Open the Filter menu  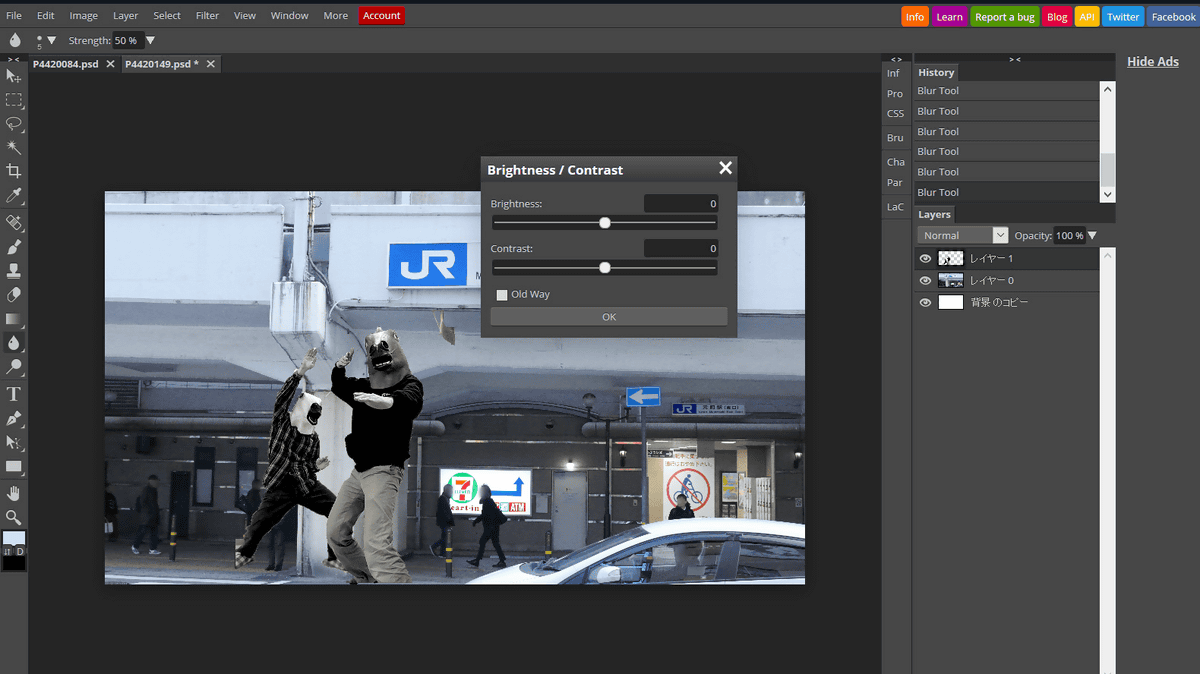point(208,16)
